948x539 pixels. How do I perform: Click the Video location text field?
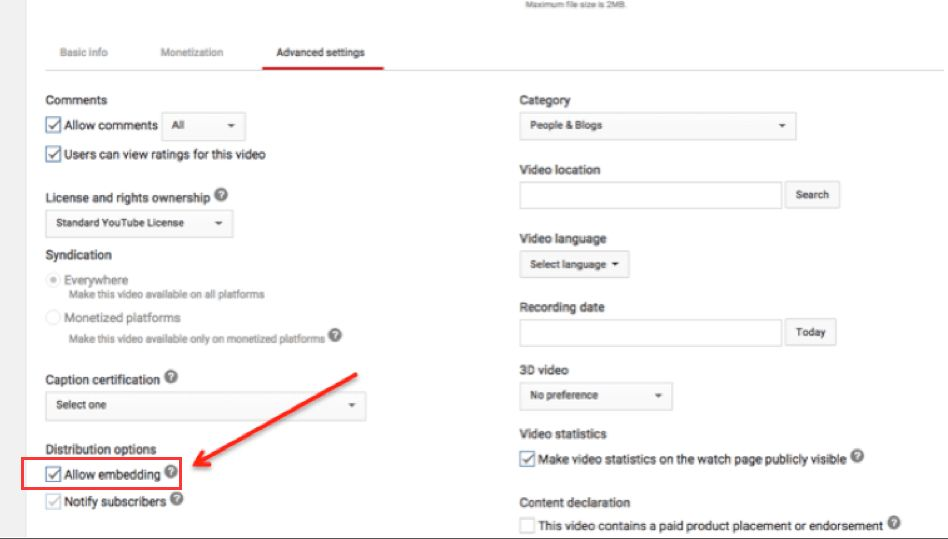(650, 195)
